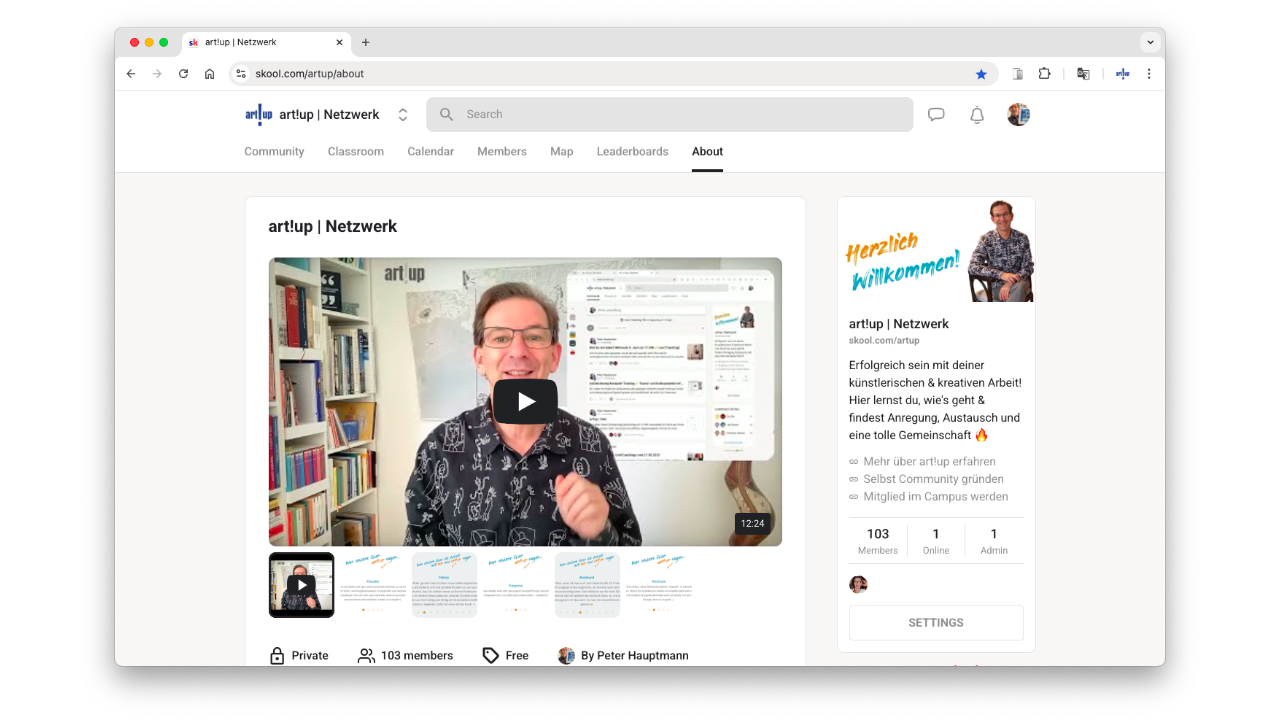Open a new browser tab

pyautogui.click(x=366, y=42)
